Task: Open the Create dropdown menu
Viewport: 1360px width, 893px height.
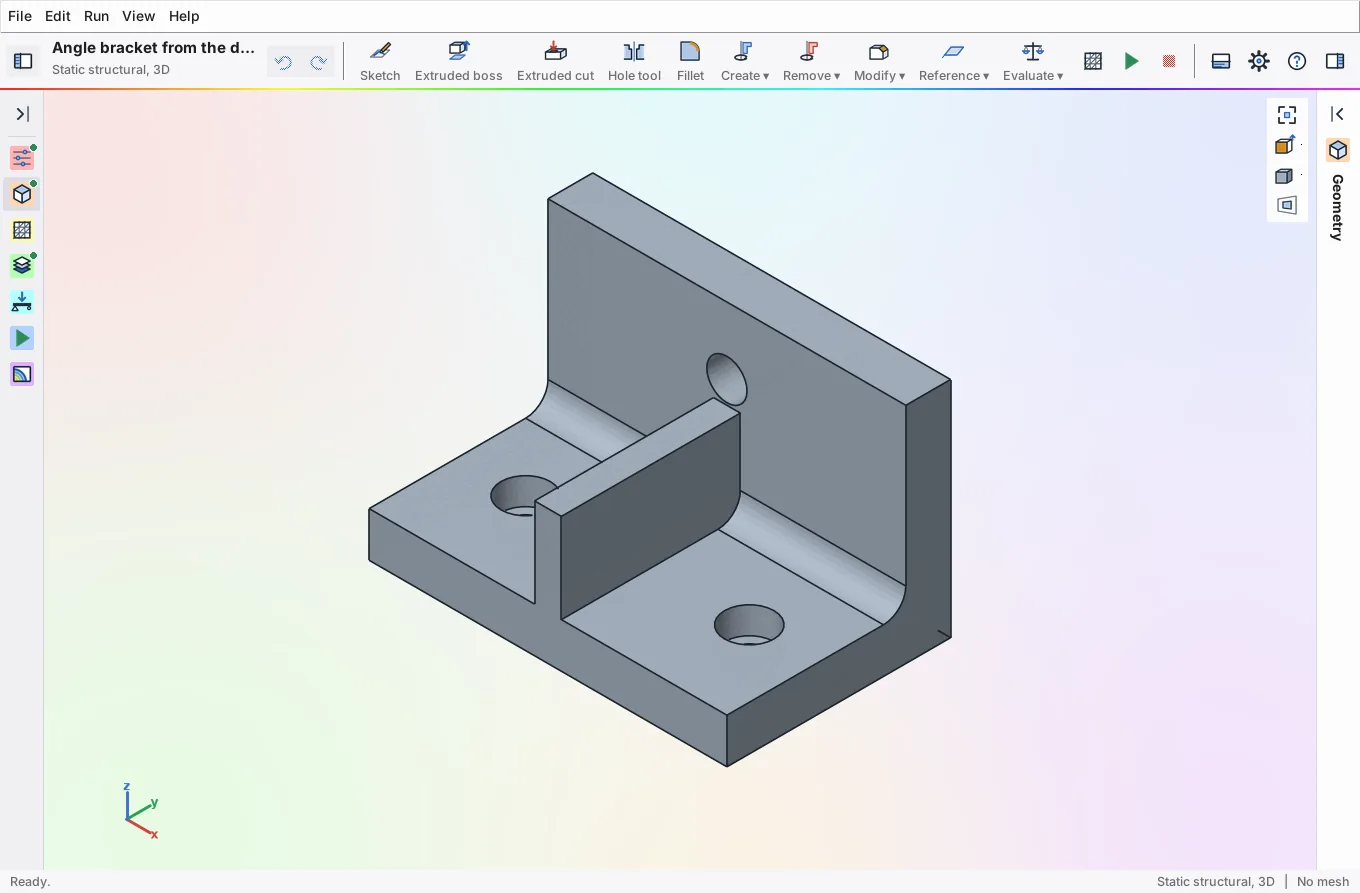Action: pos(745,61)
